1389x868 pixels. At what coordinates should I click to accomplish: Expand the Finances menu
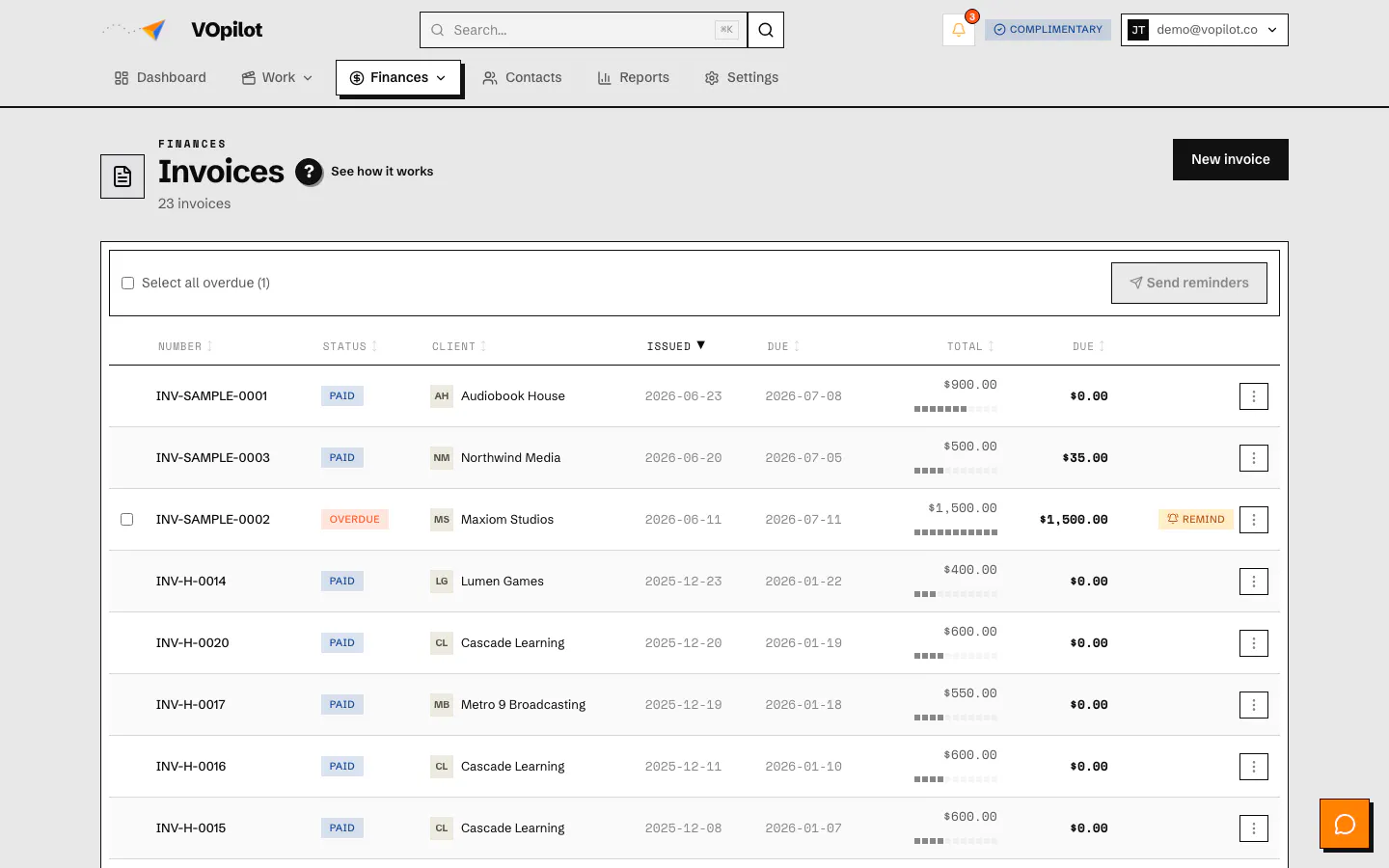tap(398, 78)
